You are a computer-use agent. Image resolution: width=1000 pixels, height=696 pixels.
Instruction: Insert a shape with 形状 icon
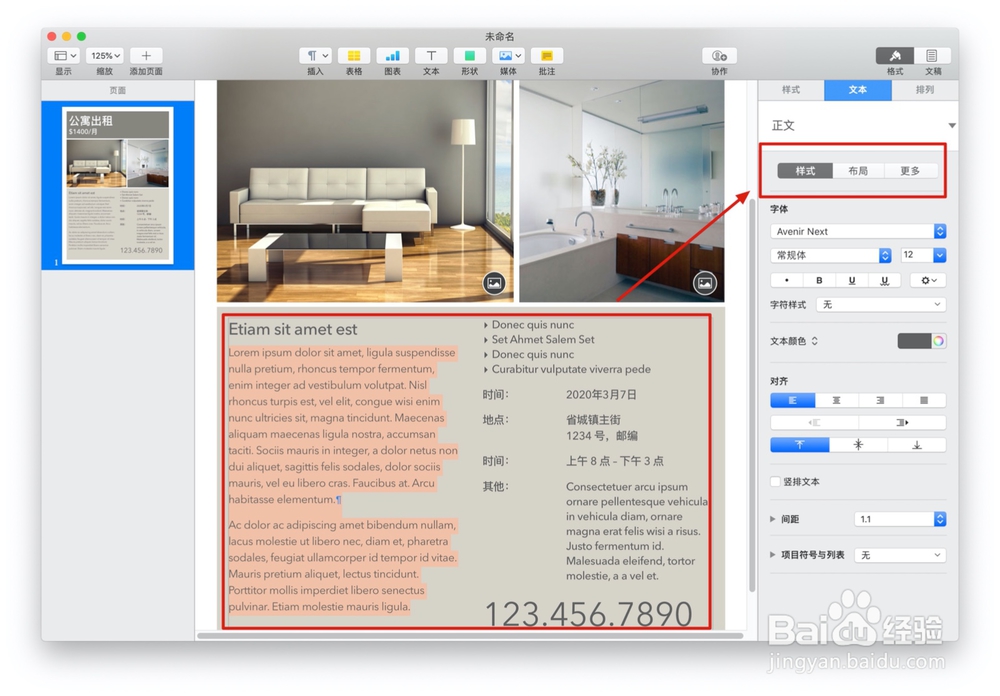pos(470,56)
